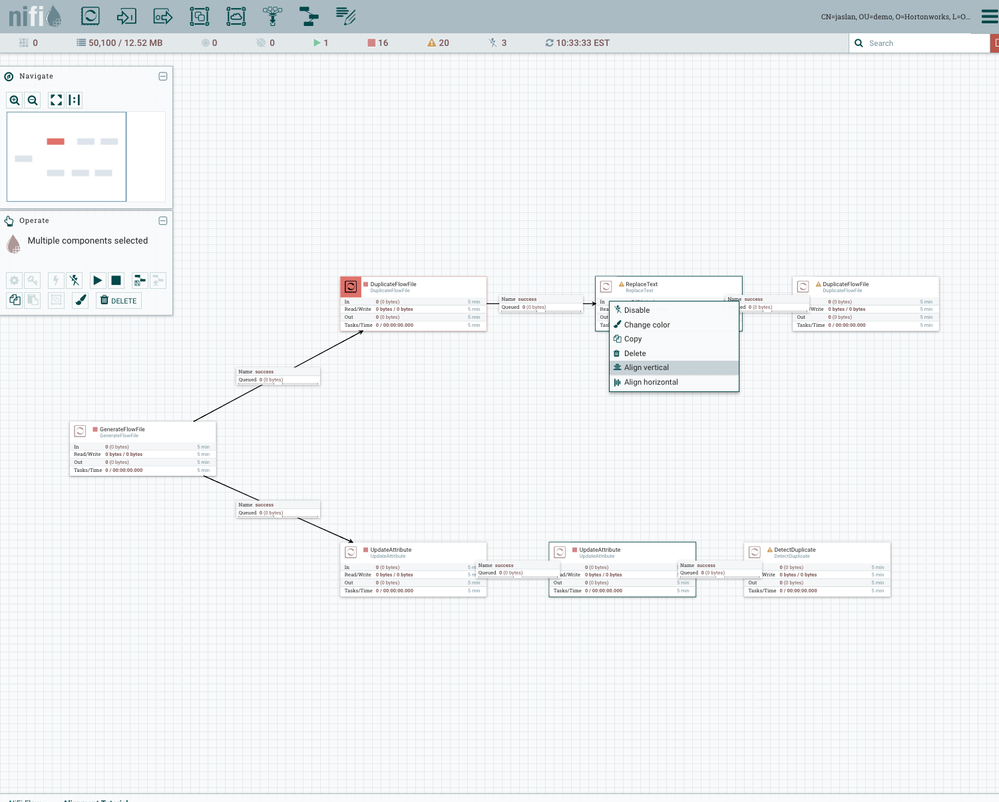
Task: Click the fit-to-screen navigate icon
Action: click(56, 100)
